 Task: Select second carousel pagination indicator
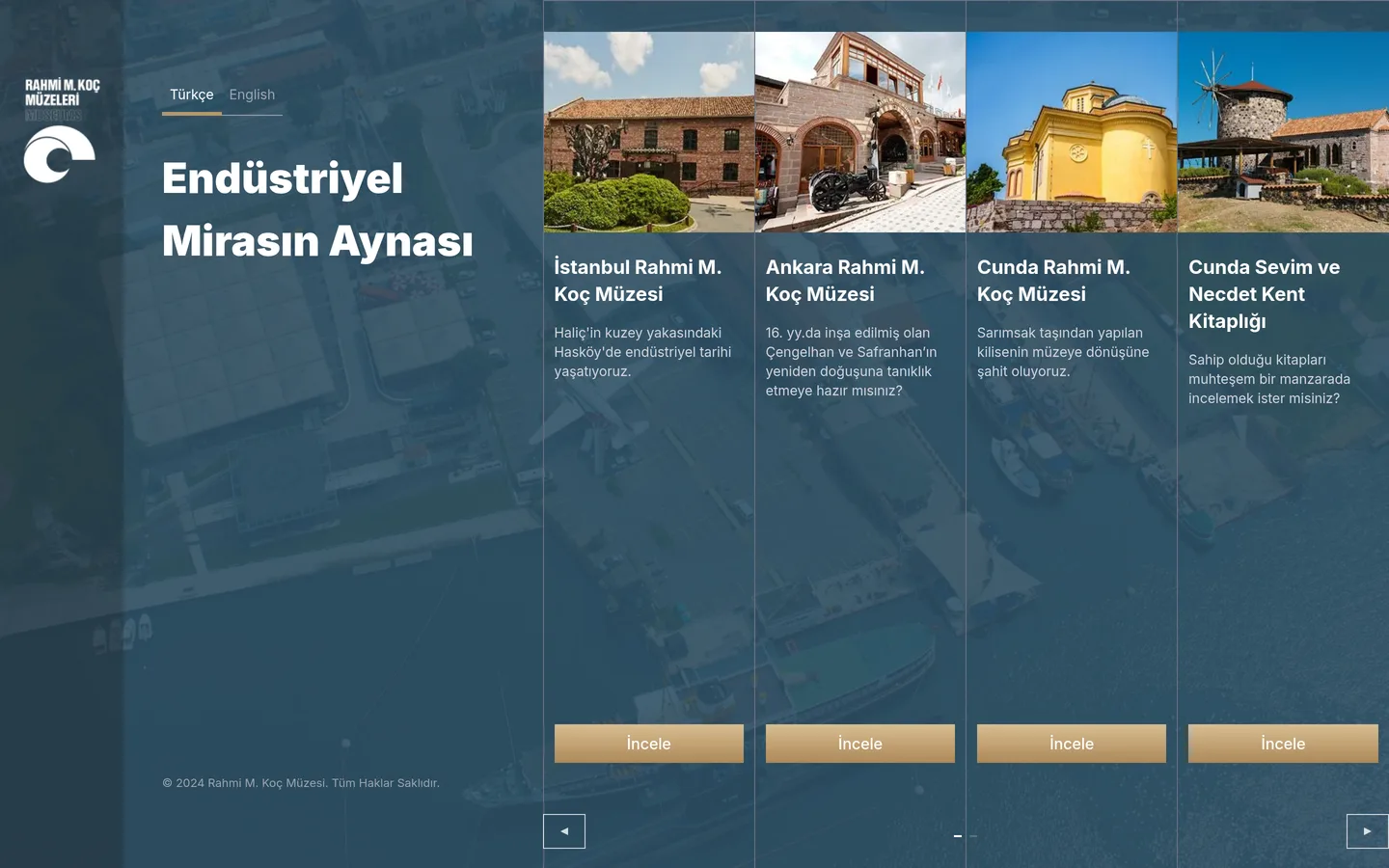[973, 836]
